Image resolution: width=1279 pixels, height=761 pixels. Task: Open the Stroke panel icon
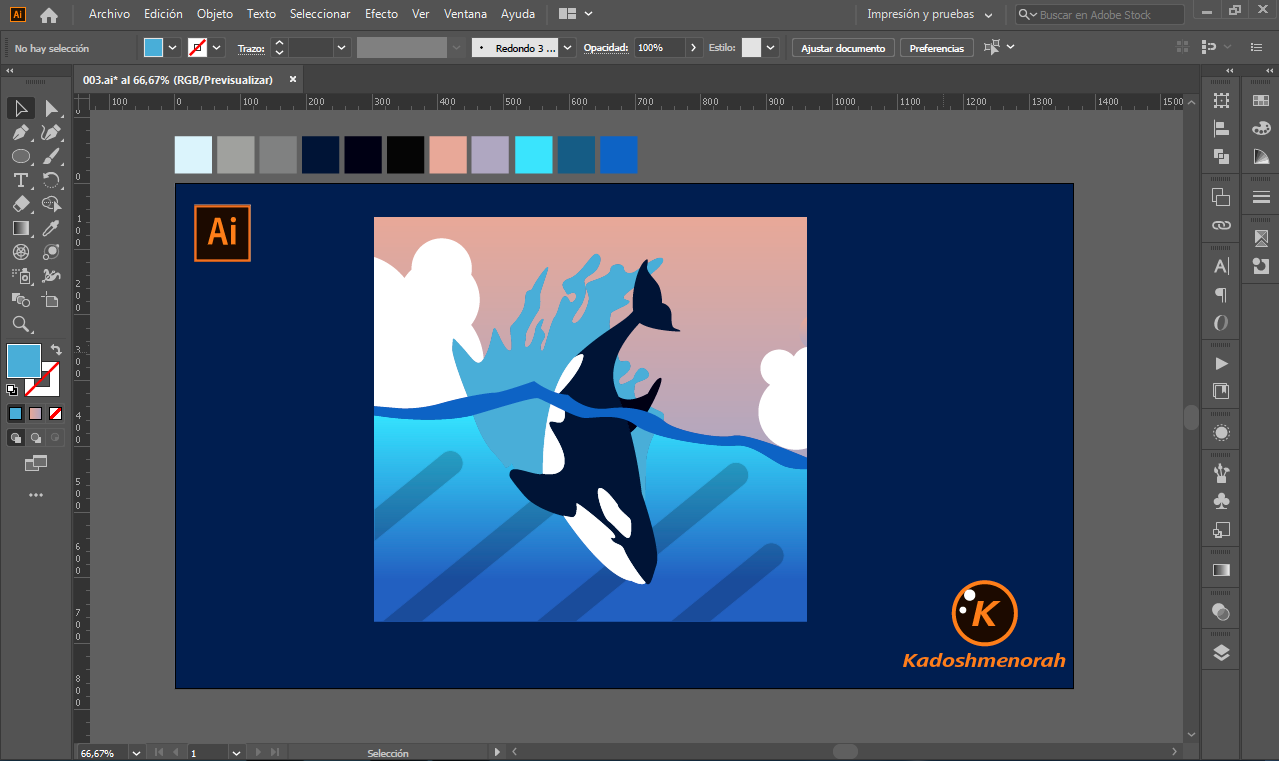coord(1261,197)
